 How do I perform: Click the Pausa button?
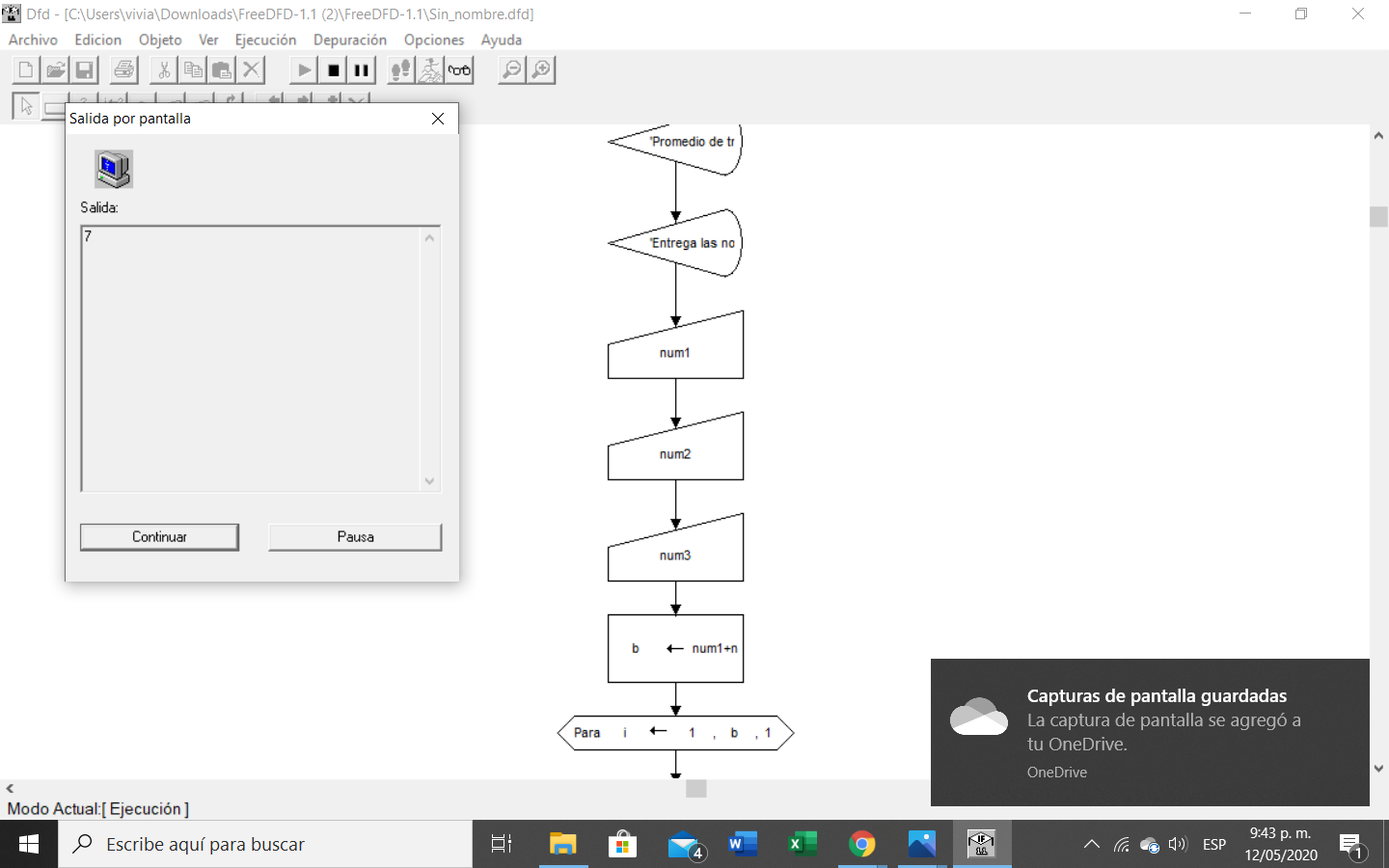pyautogui.click(x=355, y=537)
